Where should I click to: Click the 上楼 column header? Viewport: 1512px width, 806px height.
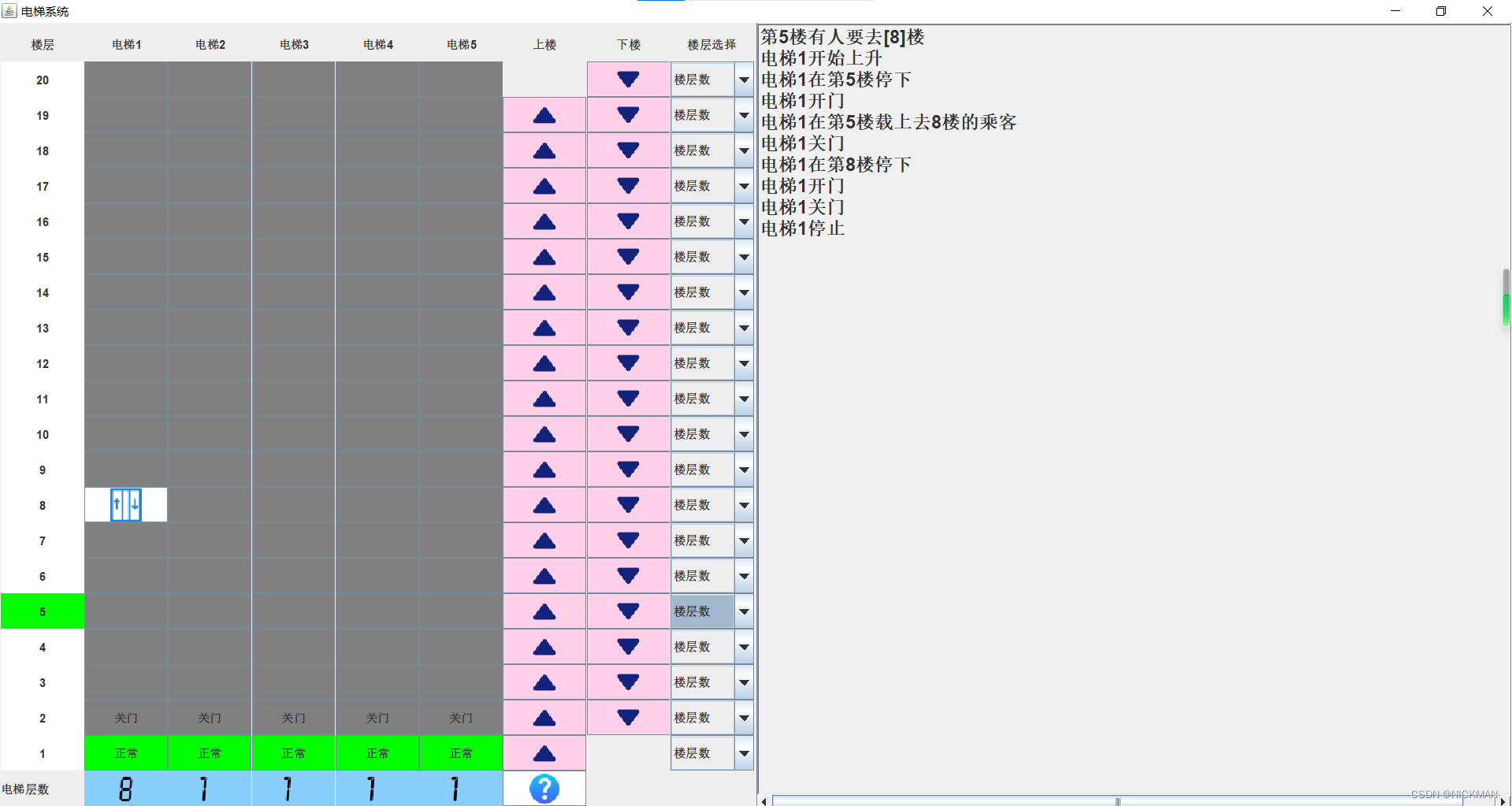tap(544, 45)
